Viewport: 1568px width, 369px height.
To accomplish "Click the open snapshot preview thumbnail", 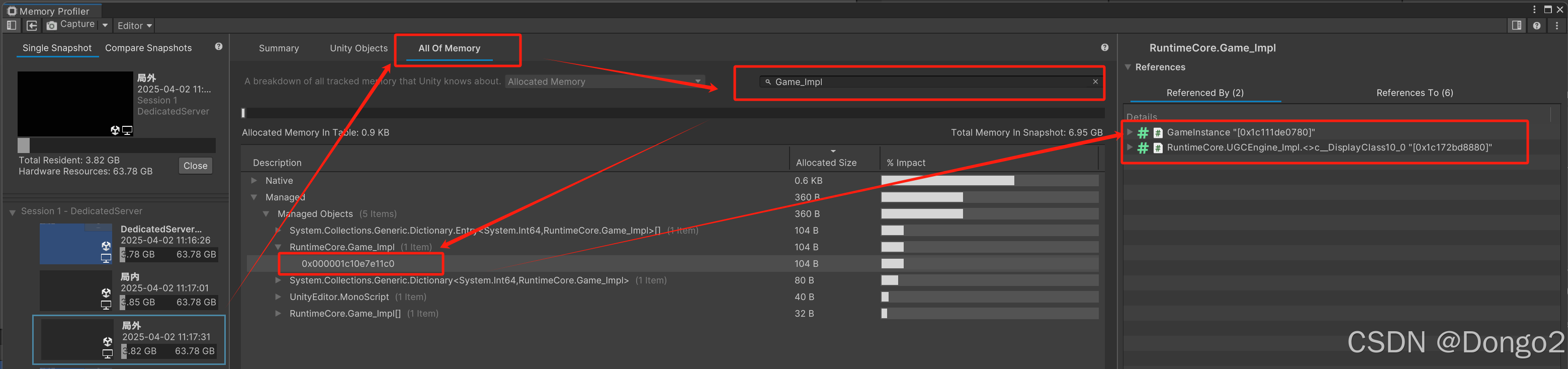I will click(75, 104).
